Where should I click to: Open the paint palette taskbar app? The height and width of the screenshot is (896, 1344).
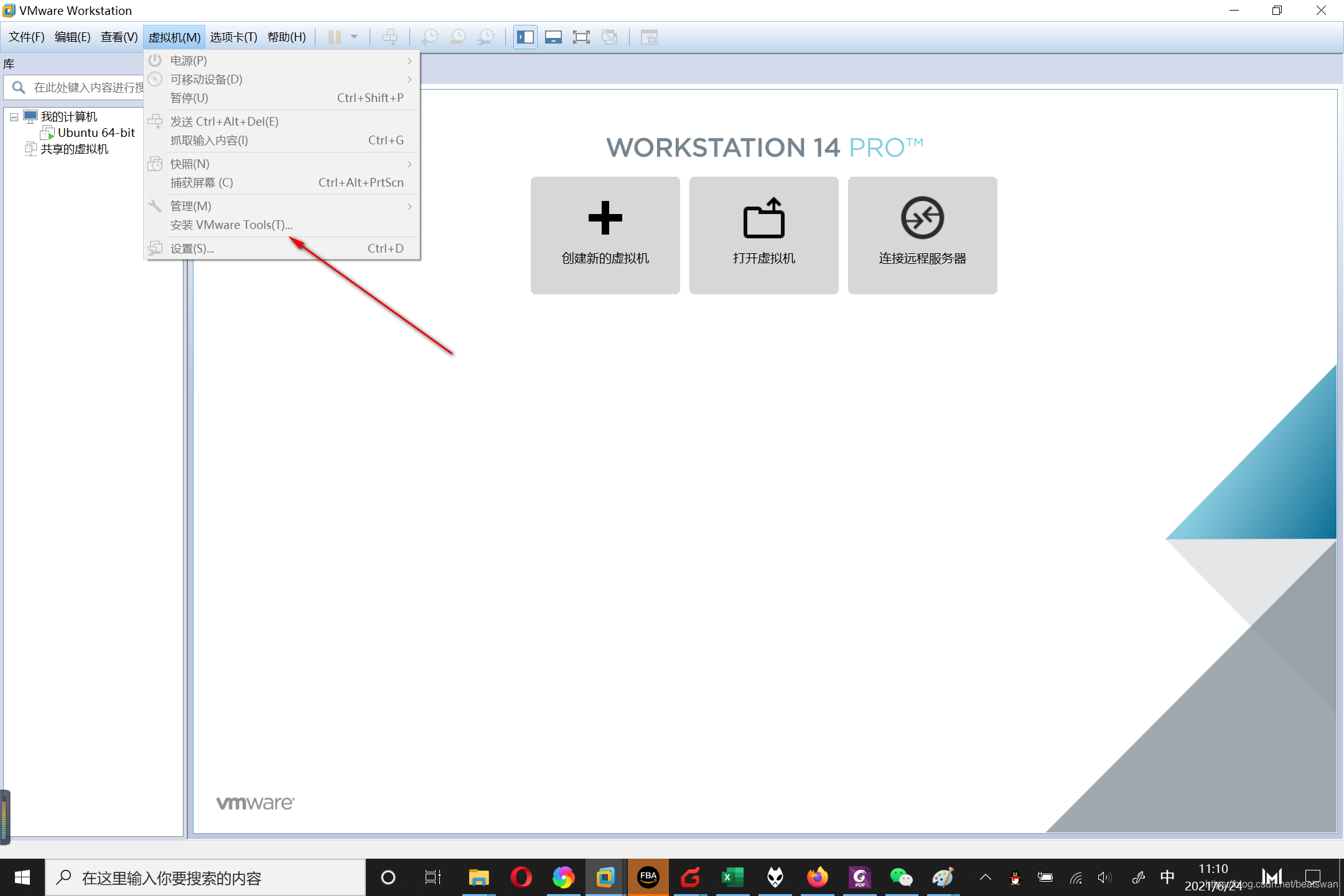[x=943, y=877]
